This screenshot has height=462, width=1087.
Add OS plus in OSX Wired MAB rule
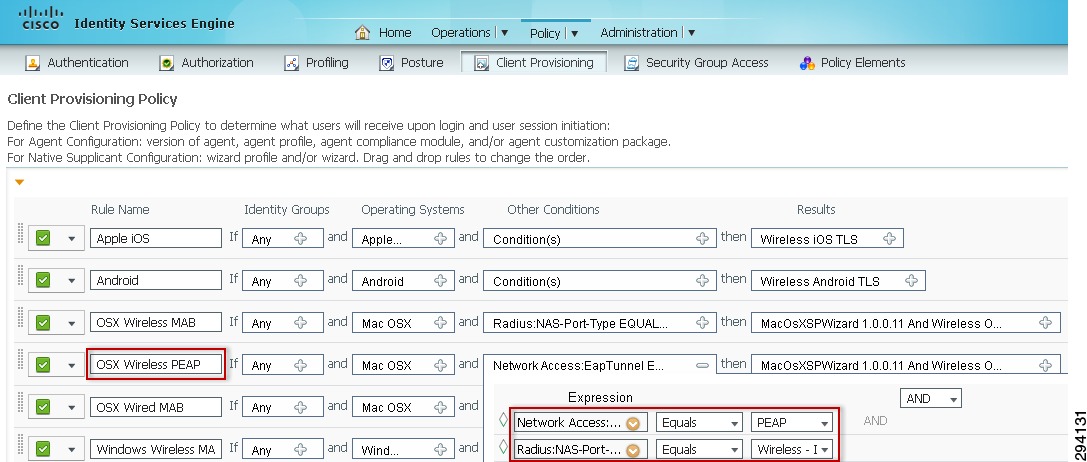440,407
